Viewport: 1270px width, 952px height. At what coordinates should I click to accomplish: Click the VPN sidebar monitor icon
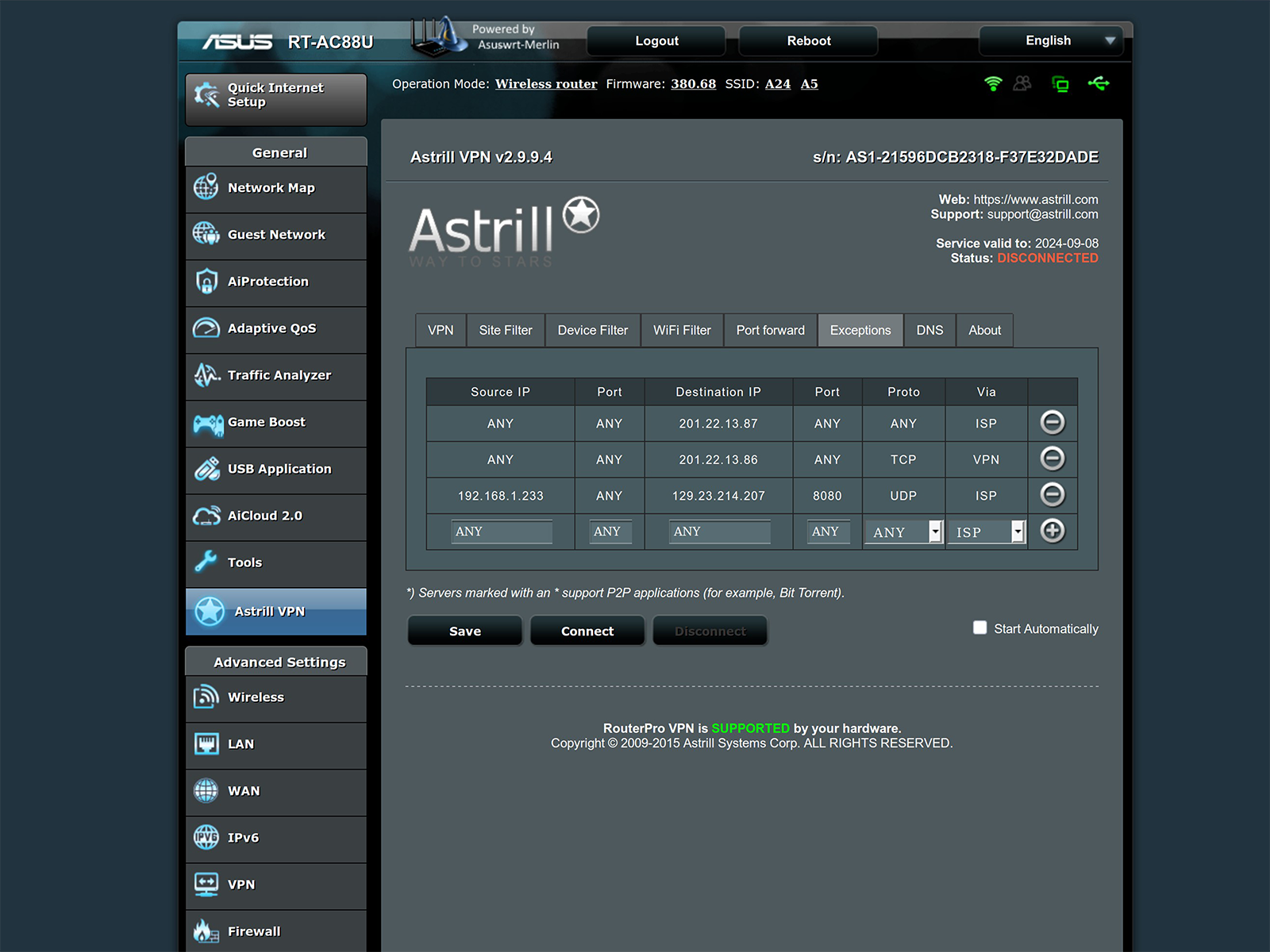tap(206, 884)
